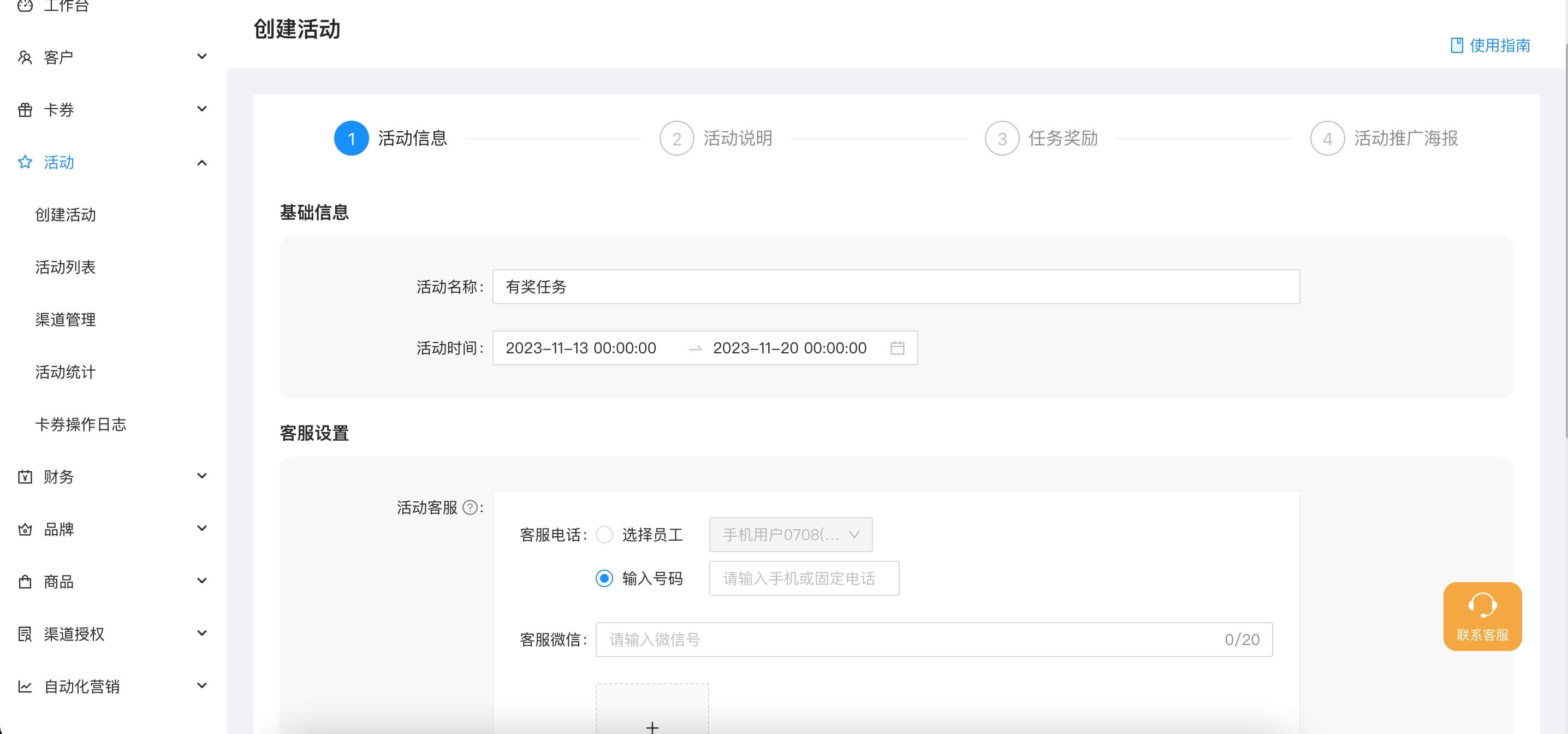The width and height of the screenshot is (1568, 734).
Task: Click the 品牌 label in sidebar
Action: tap(58, 529)
